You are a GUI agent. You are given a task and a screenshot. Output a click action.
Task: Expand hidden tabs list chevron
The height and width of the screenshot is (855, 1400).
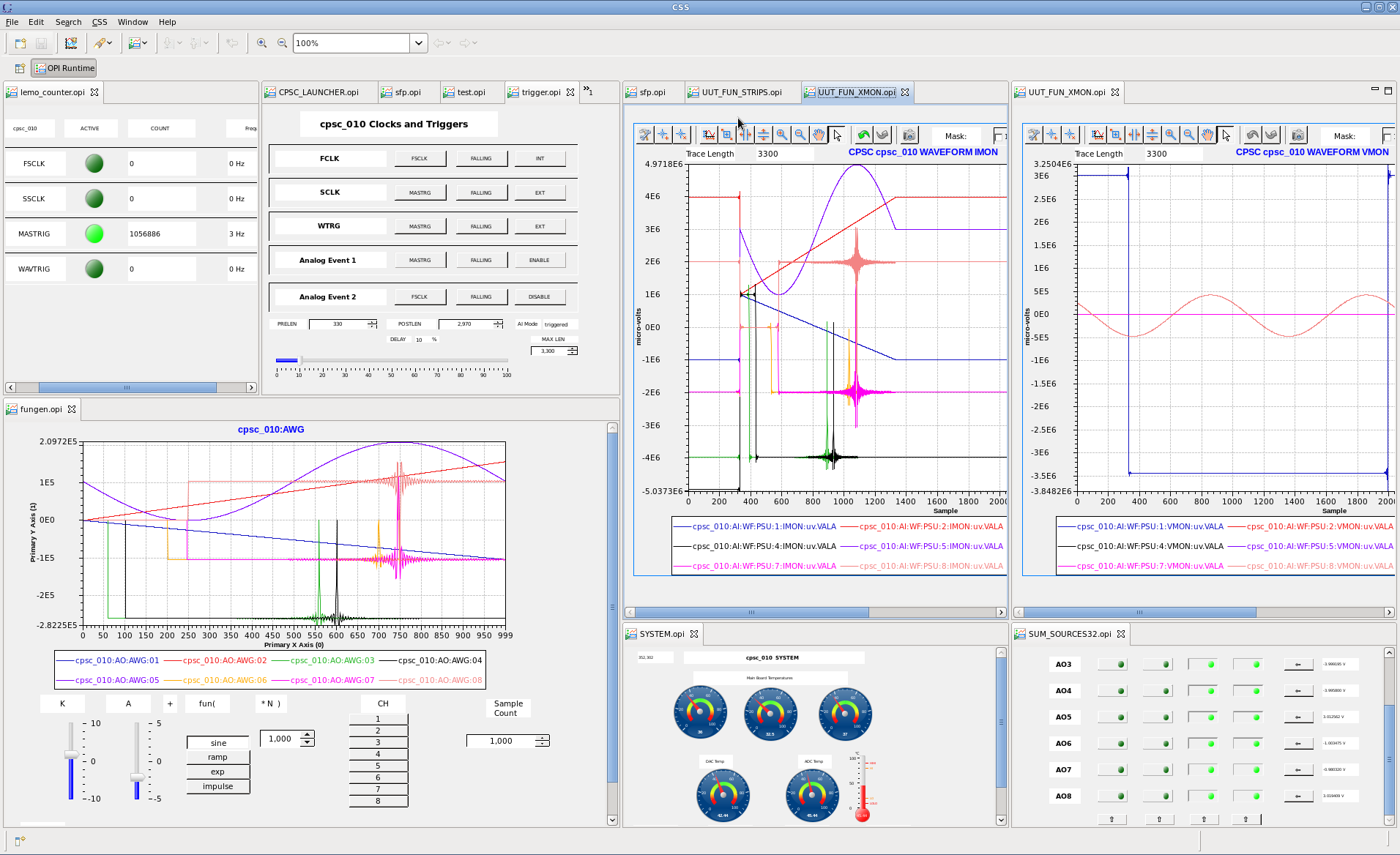pos(588,91)
